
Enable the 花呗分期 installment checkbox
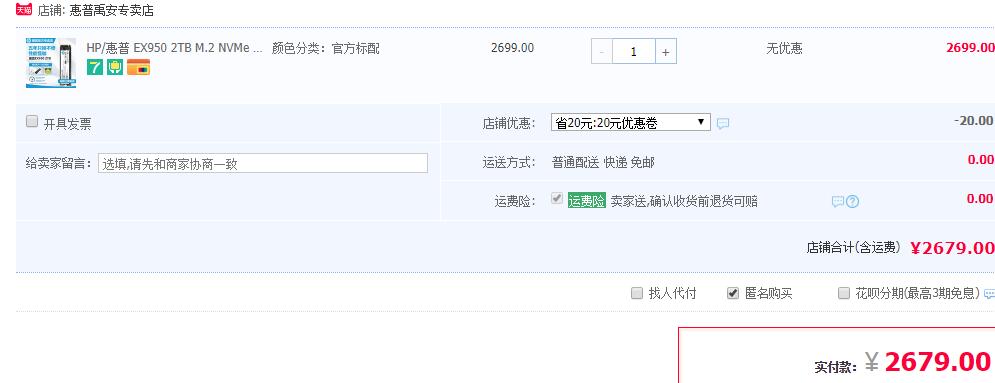[x=844, y=293]
